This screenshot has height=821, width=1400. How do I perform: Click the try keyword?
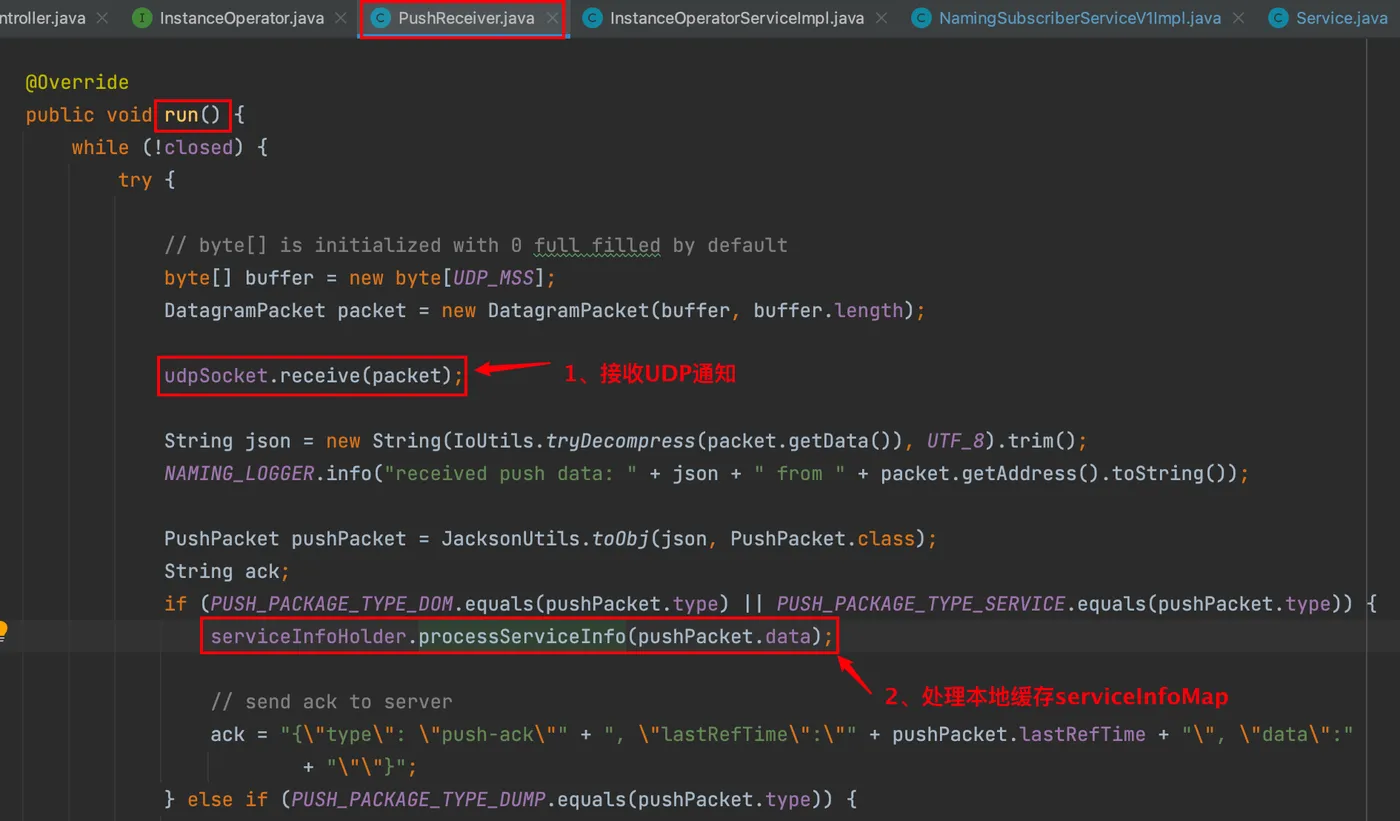(135, 180)
